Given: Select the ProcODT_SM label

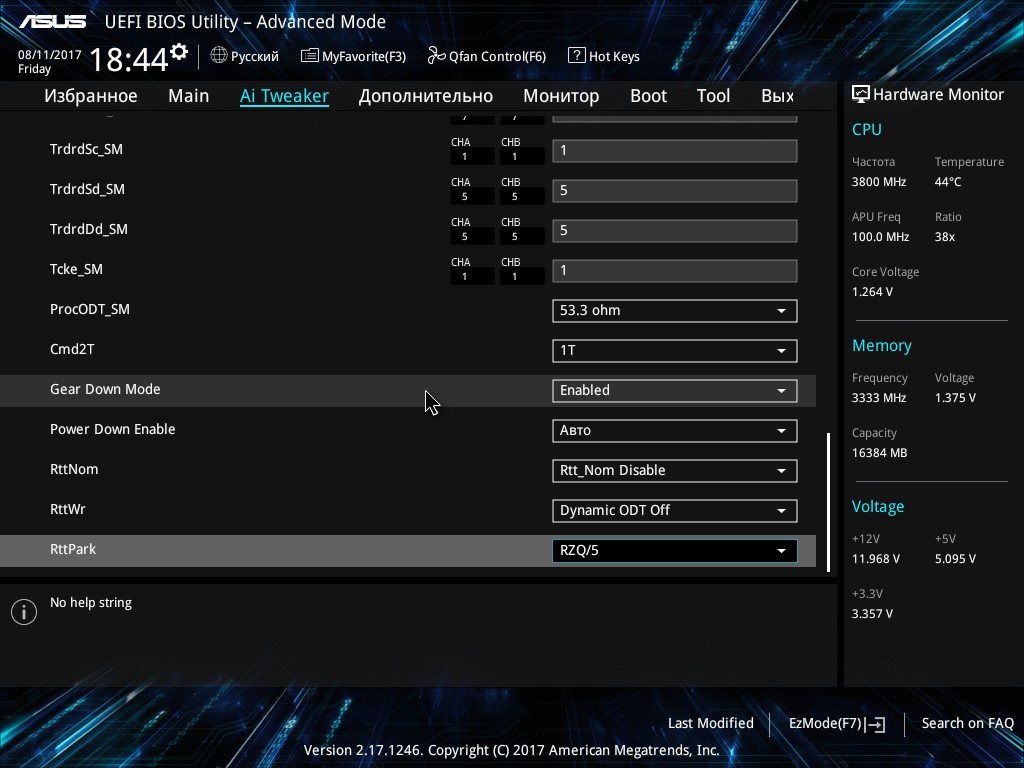Looking at the screenshot, I should [x=89, y=309].
